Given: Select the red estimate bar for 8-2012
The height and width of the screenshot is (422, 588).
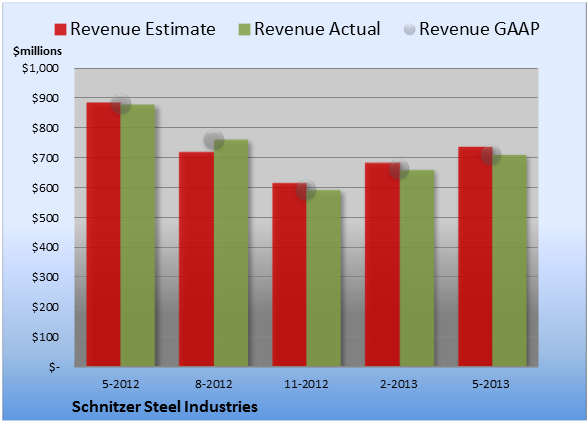Looking at the screenshot, I should (x=196, y=259).
